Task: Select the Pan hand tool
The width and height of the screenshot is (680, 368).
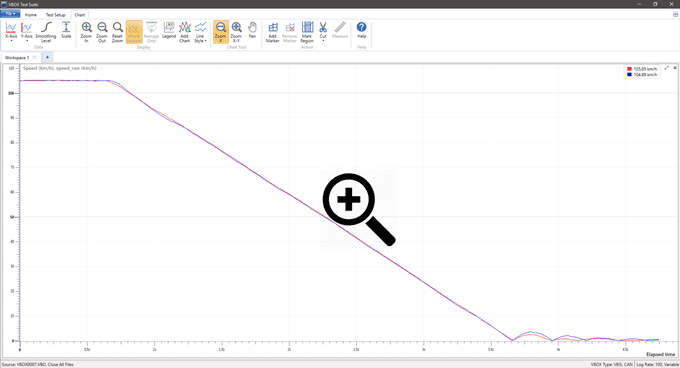Action: (x=252, y=30)
